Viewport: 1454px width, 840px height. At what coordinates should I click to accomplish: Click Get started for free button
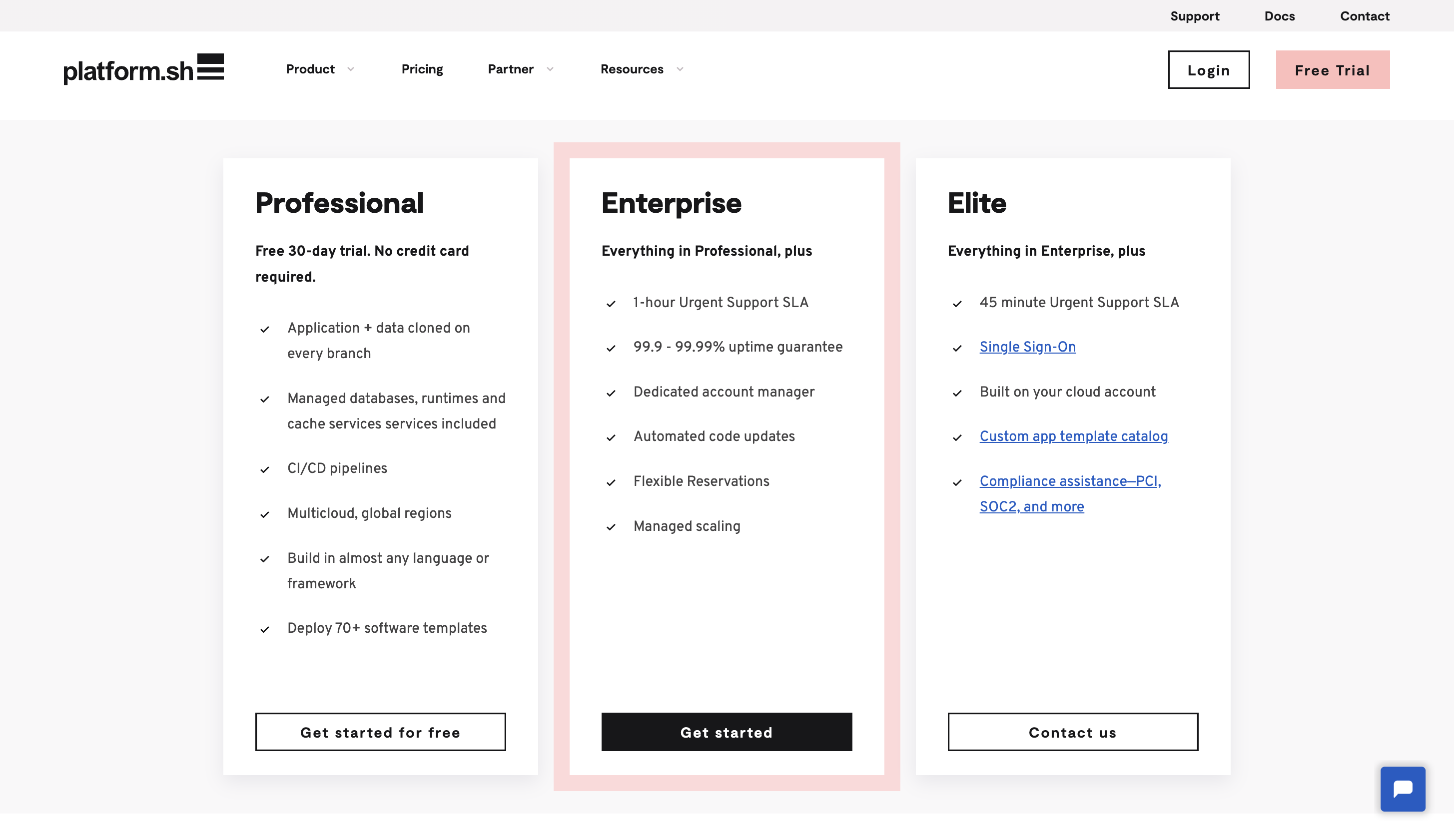(x=380, y=731)
